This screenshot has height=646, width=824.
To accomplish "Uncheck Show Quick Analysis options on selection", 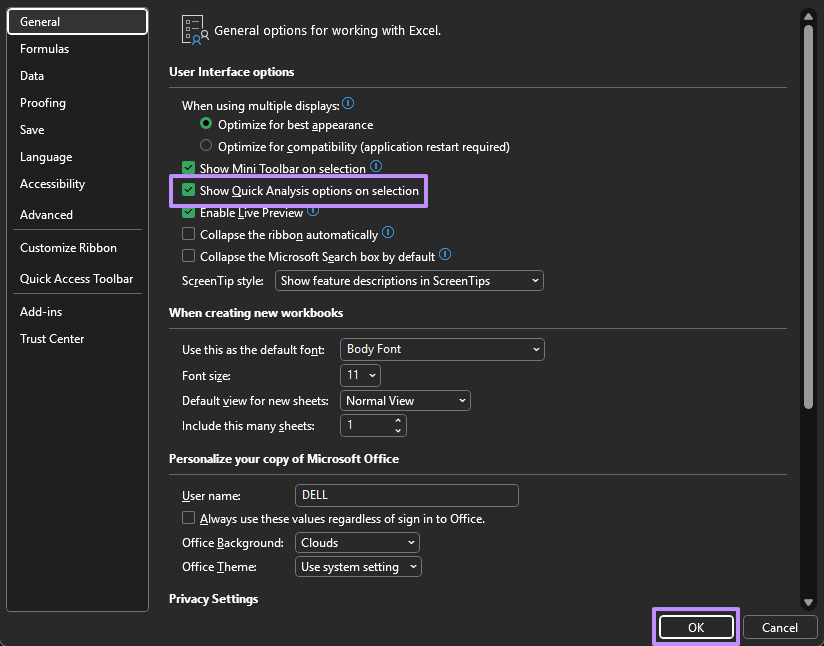I will point(188,190).
